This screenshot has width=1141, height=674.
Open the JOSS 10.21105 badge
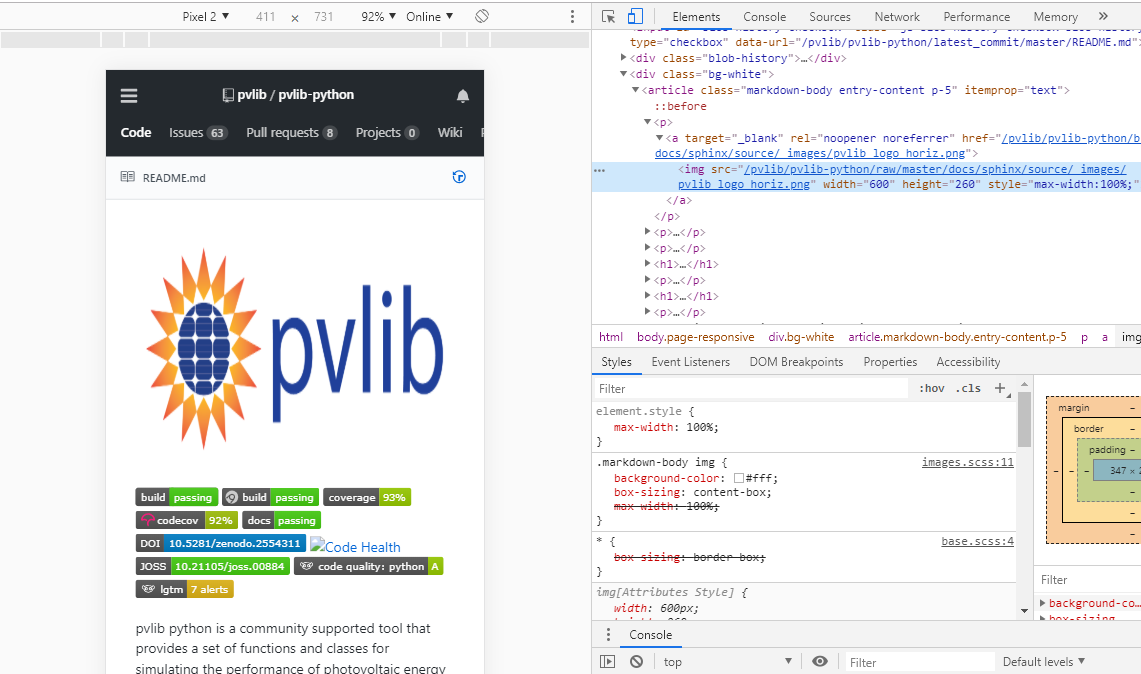click(212, 566)
